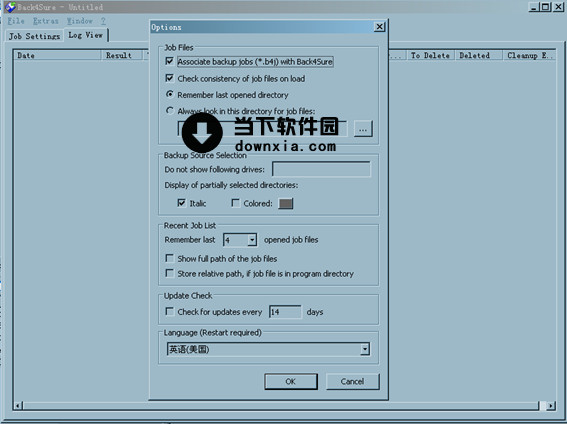Click the Cancel button
The image size is (567, 424).
coord(352,381)
